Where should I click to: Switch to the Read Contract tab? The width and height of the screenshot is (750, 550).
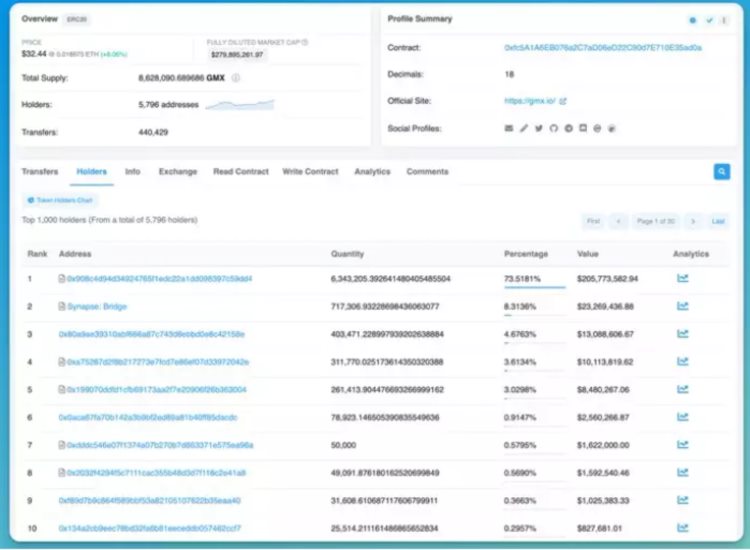coord(240,172)
